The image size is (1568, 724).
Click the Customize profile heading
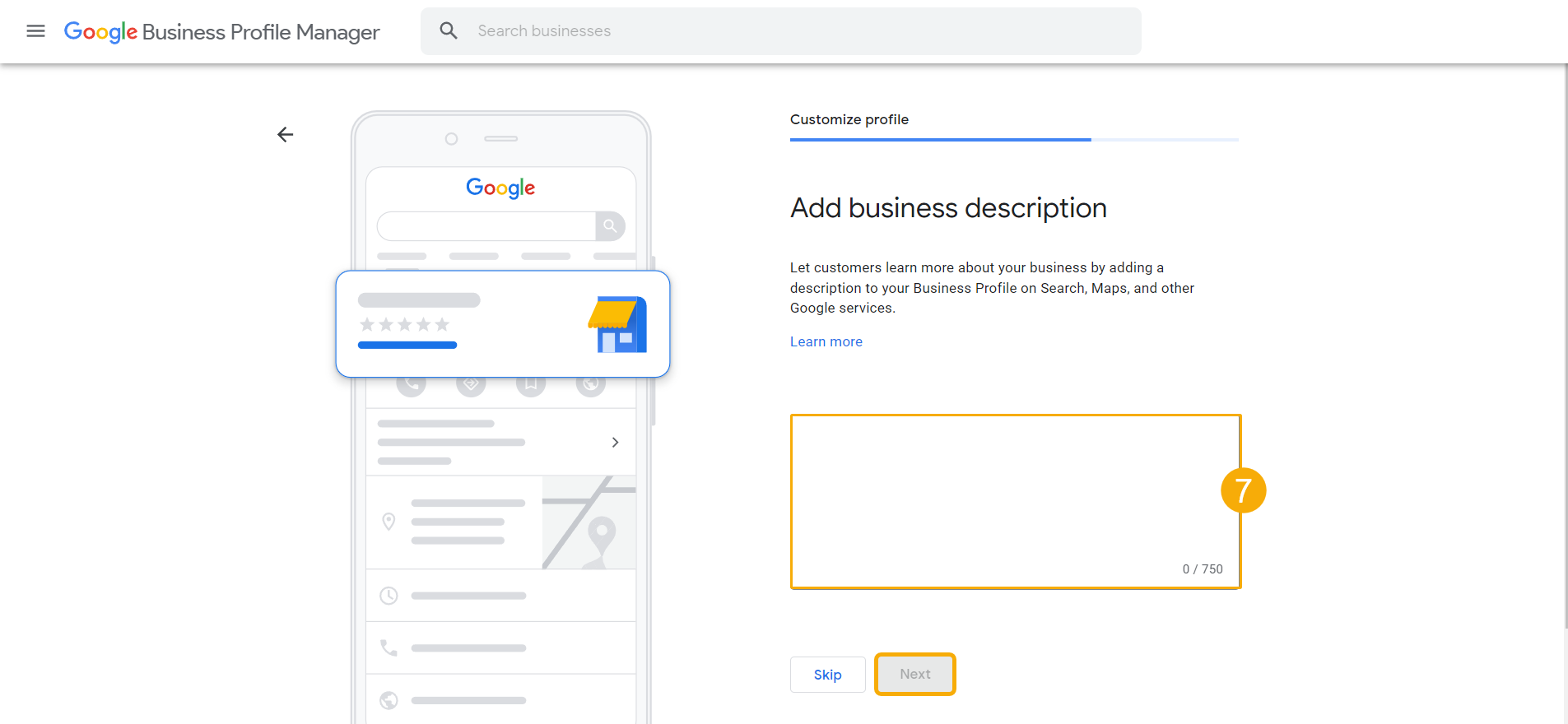849,119
